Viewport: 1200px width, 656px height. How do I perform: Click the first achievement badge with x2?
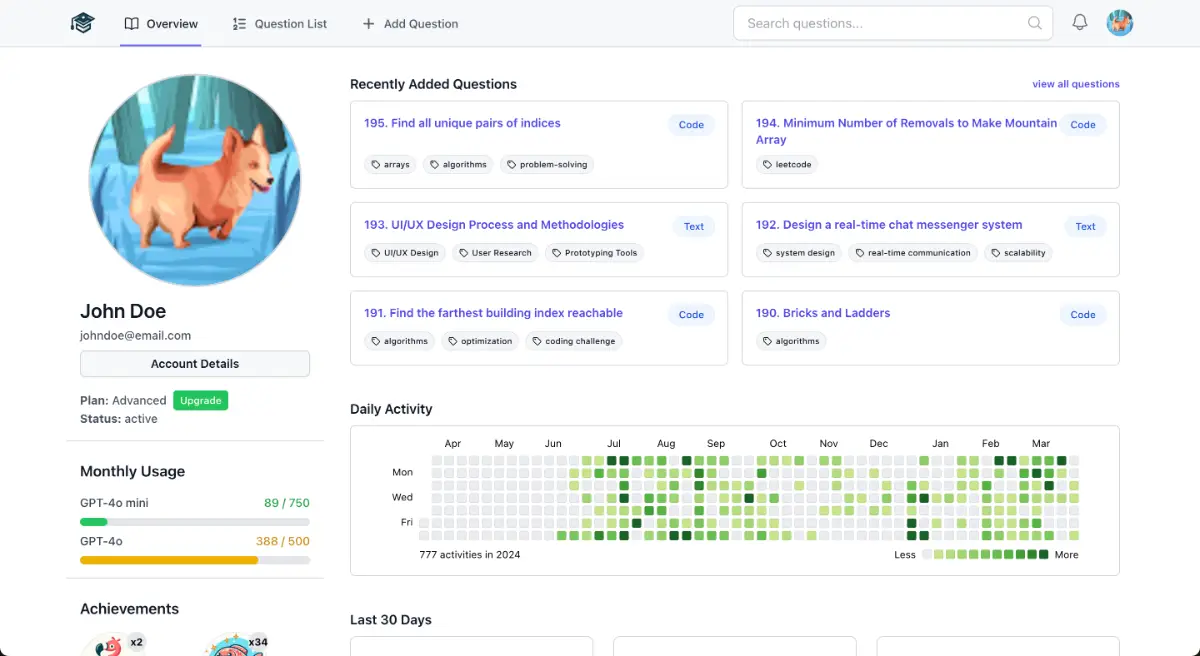click(x=112, y=645)
